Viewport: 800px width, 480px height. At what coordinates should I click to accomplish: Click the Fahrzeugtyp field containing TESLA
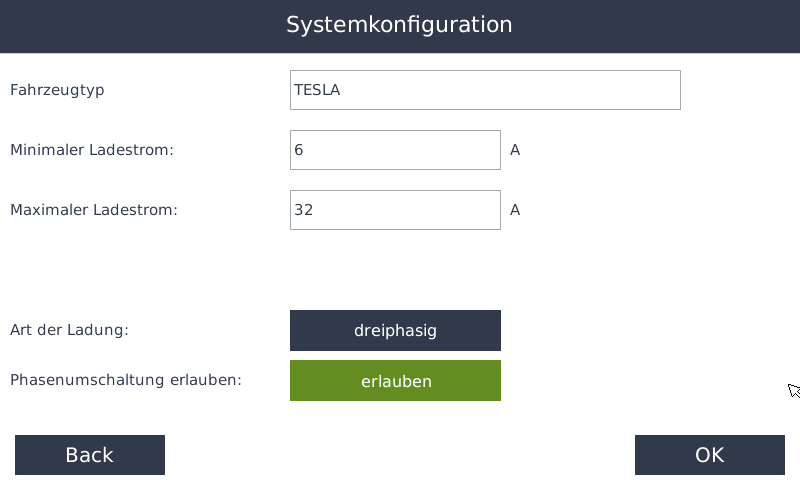(485, 90)
